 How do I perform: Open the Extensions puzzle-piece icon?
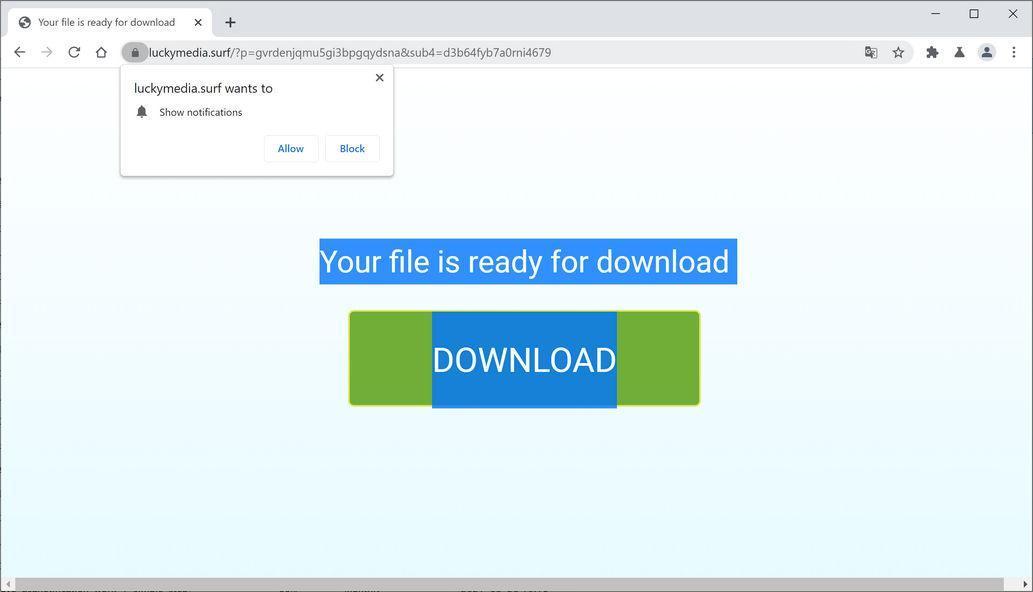pos(931,52)
